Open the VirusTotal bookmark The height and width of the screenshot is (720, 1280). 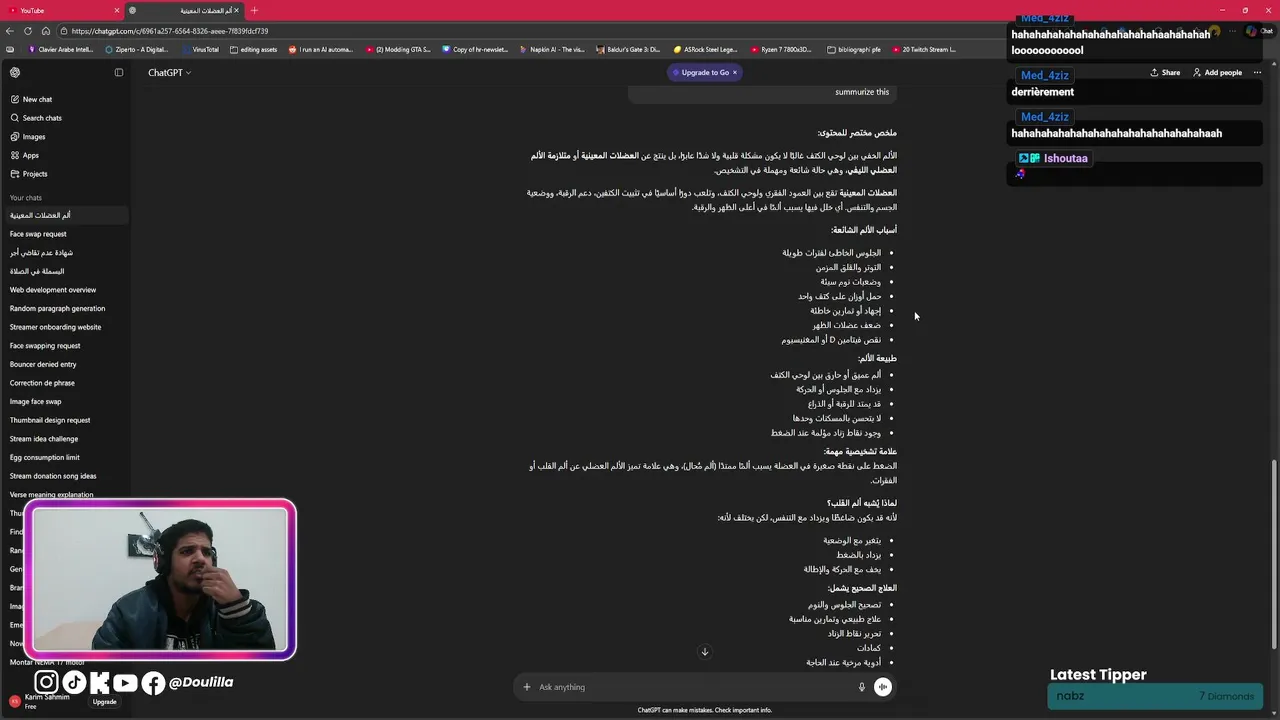(200, 49)
